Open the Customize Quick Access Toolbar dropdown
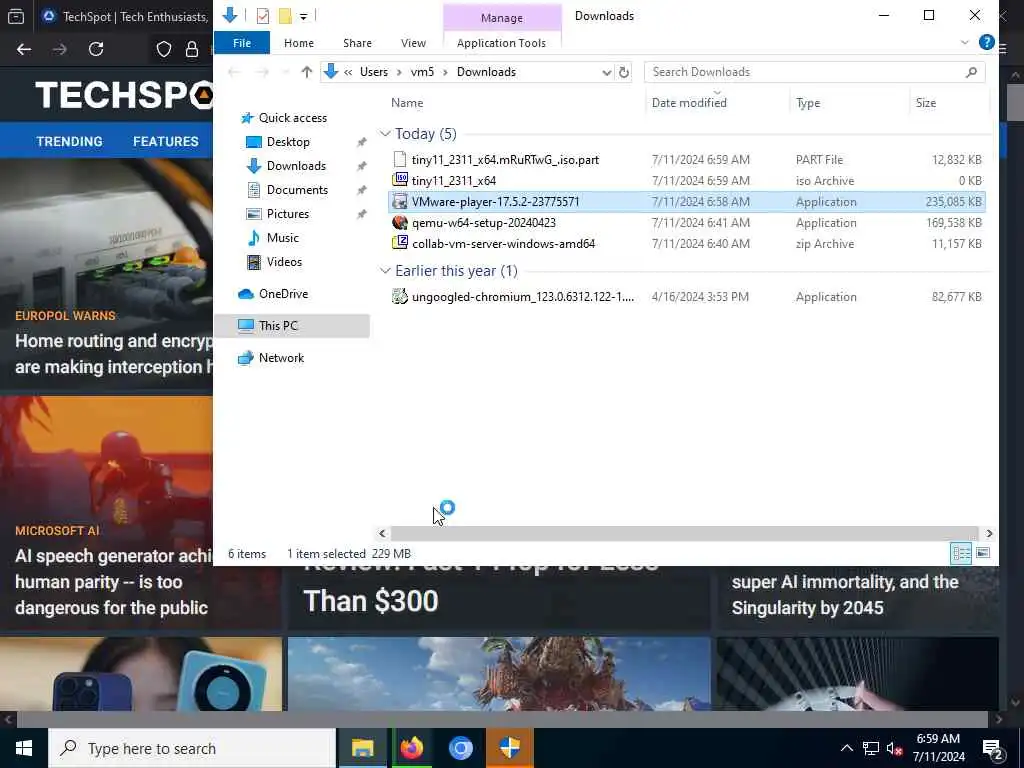 point(304,16)
